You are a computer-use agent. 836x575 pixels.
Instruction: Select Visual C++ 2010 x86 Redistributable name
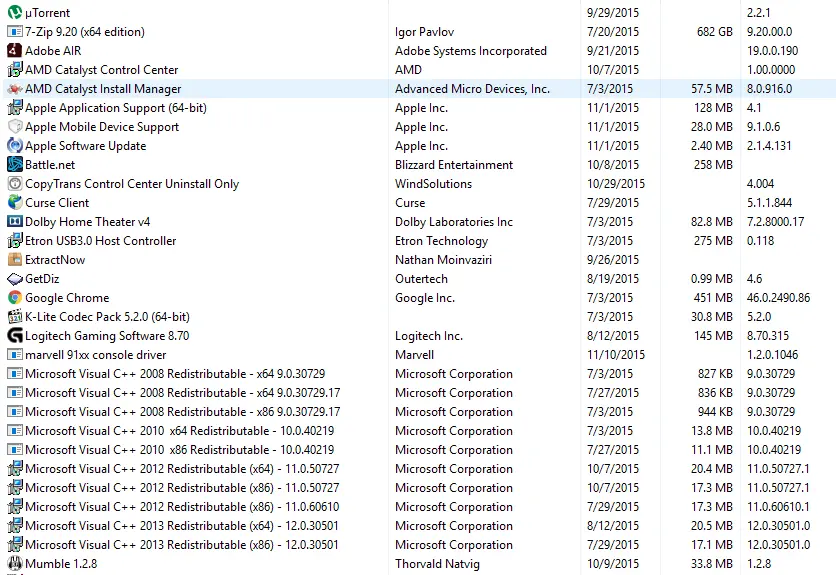click(180, 450)
